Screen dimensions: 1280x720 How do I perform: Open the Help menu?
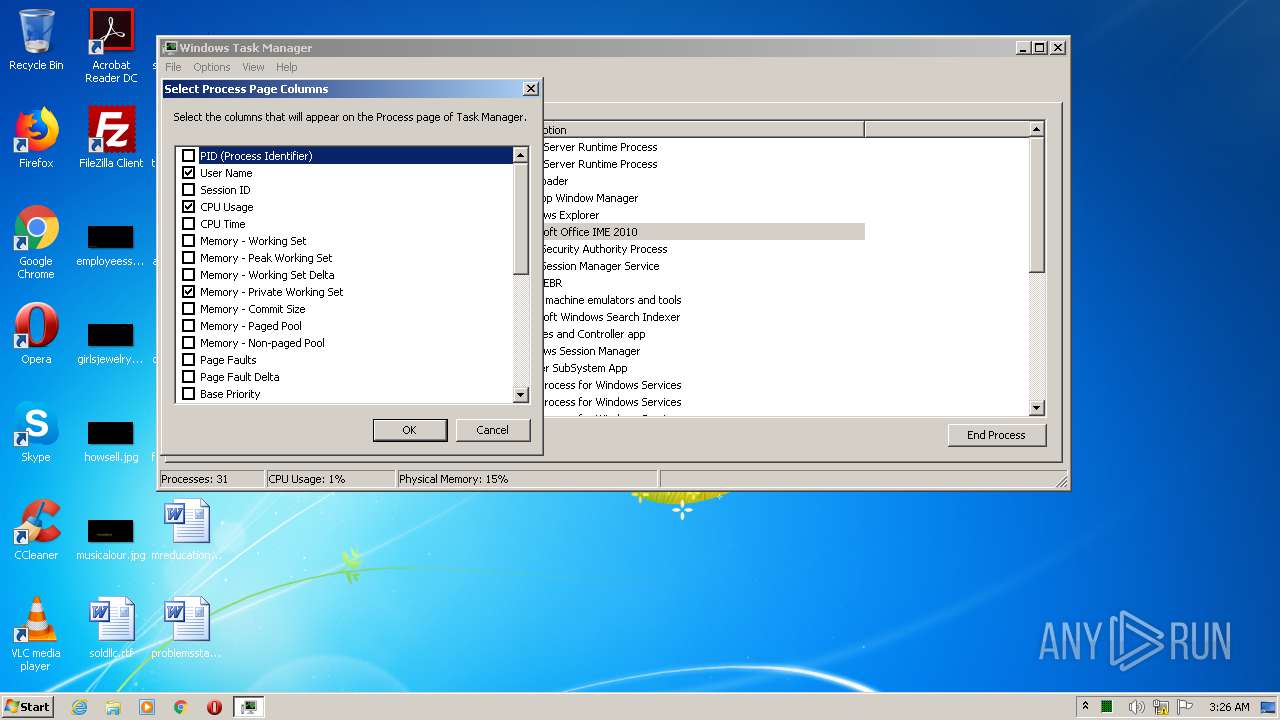286,67
